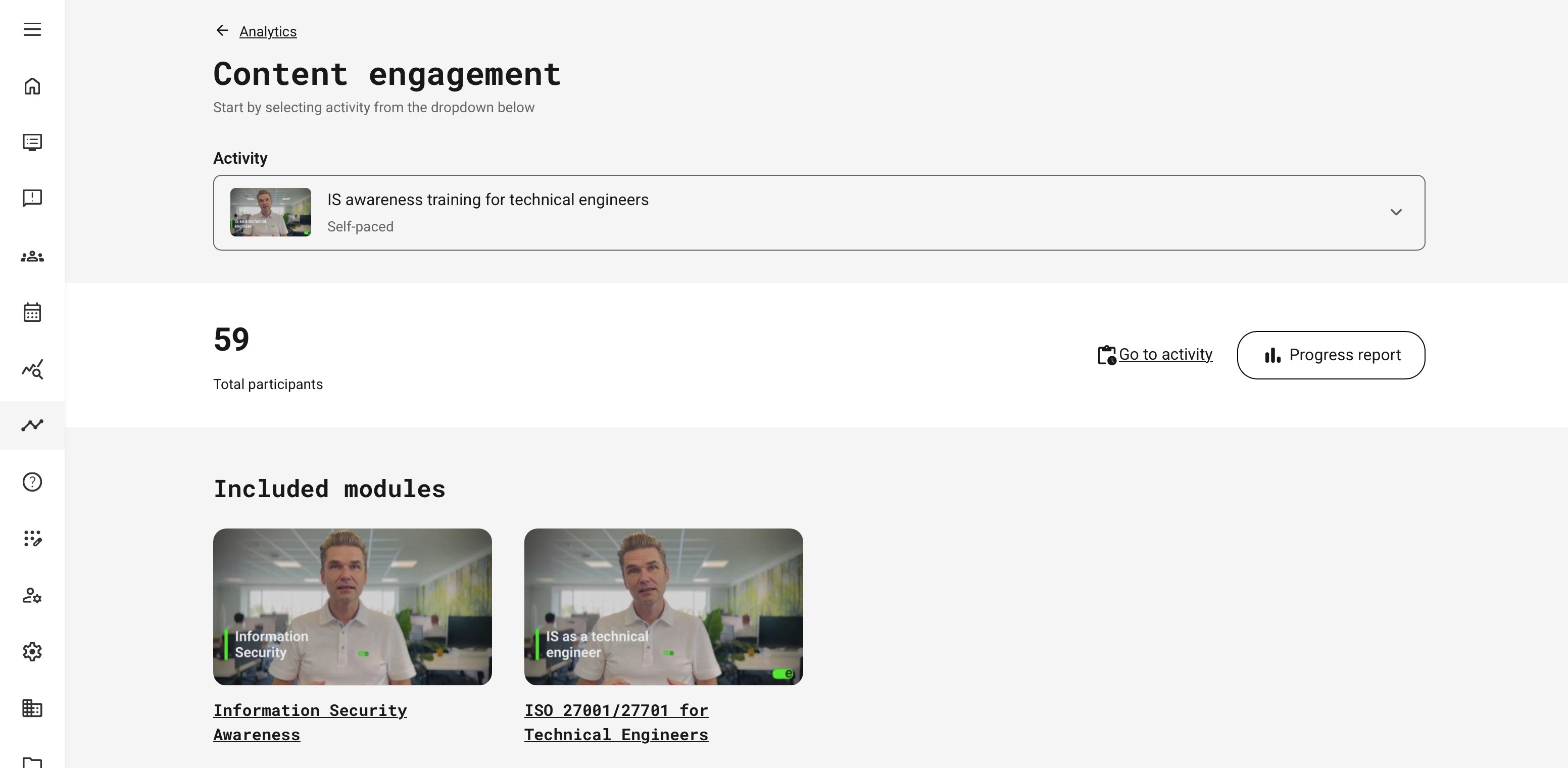Viewport: 1568px width, 768px height.
Task: Open the groups people icon
Action: [x=32, y=256]
